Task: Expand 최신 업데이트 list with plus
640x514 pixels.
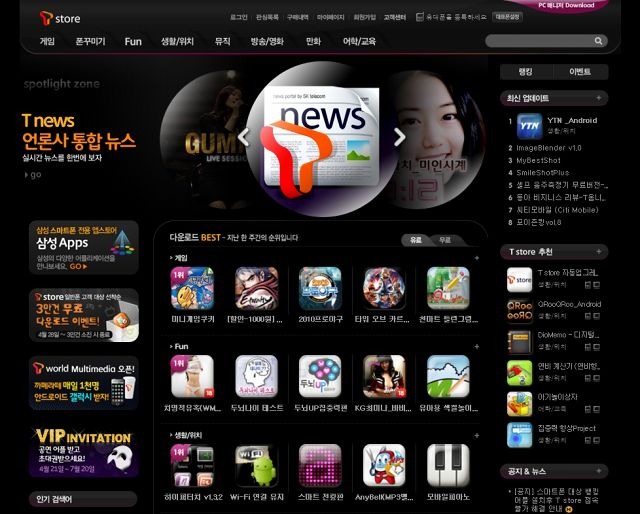Action: click(600, 98)
